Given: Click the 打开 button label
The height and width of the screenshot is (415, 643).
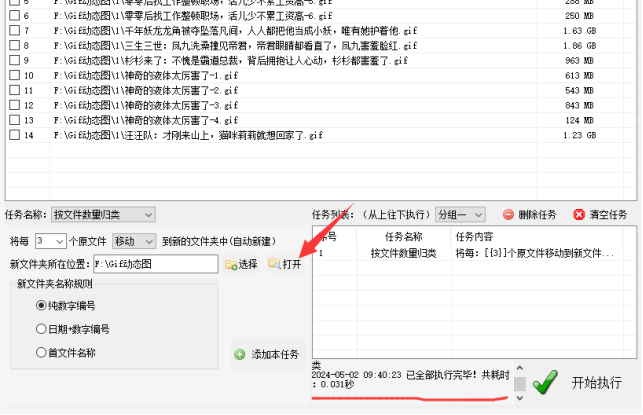Looking at the screenshot, I should [x=292, y=265].
